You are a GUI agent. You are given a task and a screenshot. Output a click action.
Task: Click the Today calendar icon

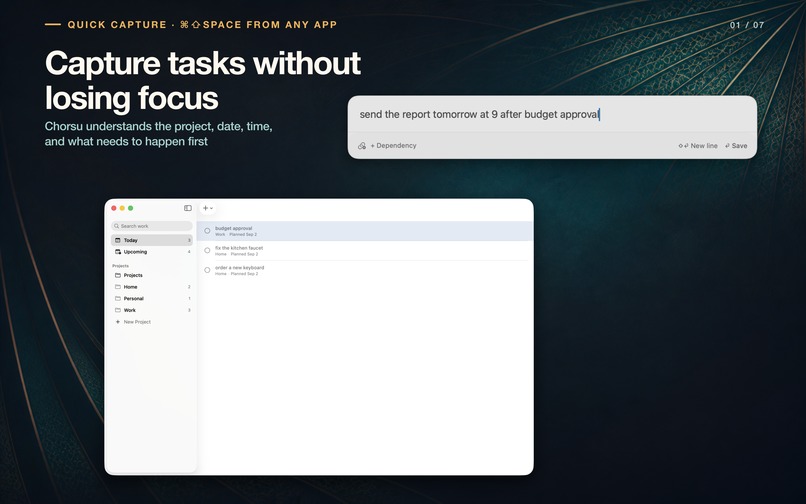pyautogui.click(x=118, y=240)
